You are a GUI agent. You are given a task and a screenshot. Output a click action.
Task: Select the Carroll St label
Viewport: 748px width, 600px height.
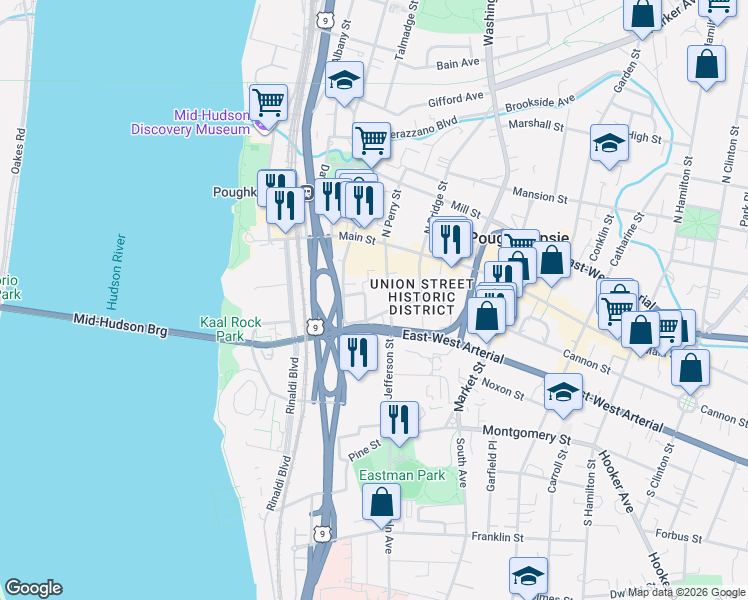pyautogui.click(x=558, y=471)
